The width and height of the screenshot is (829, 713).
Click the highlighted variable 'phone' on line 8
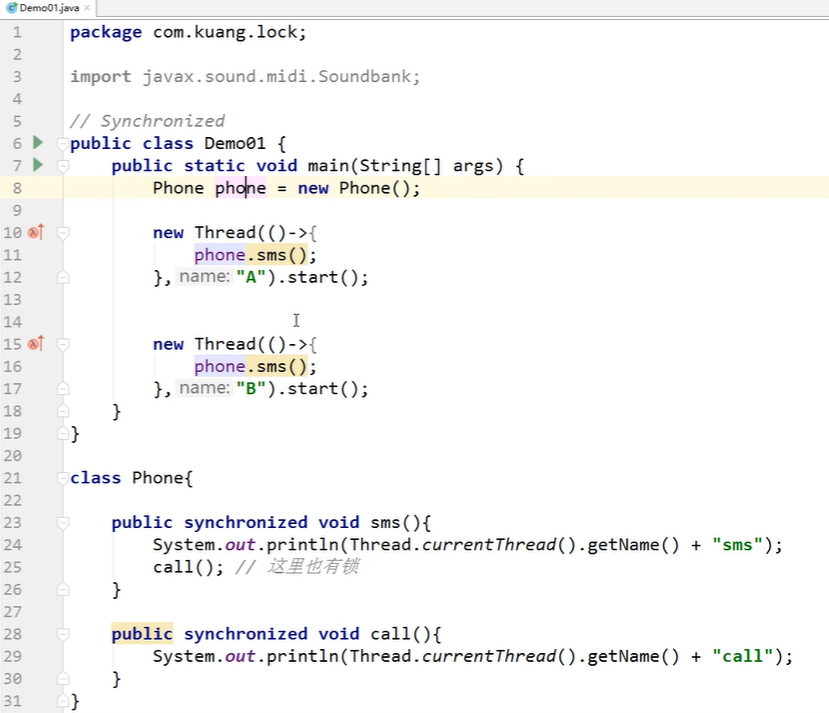241,188
